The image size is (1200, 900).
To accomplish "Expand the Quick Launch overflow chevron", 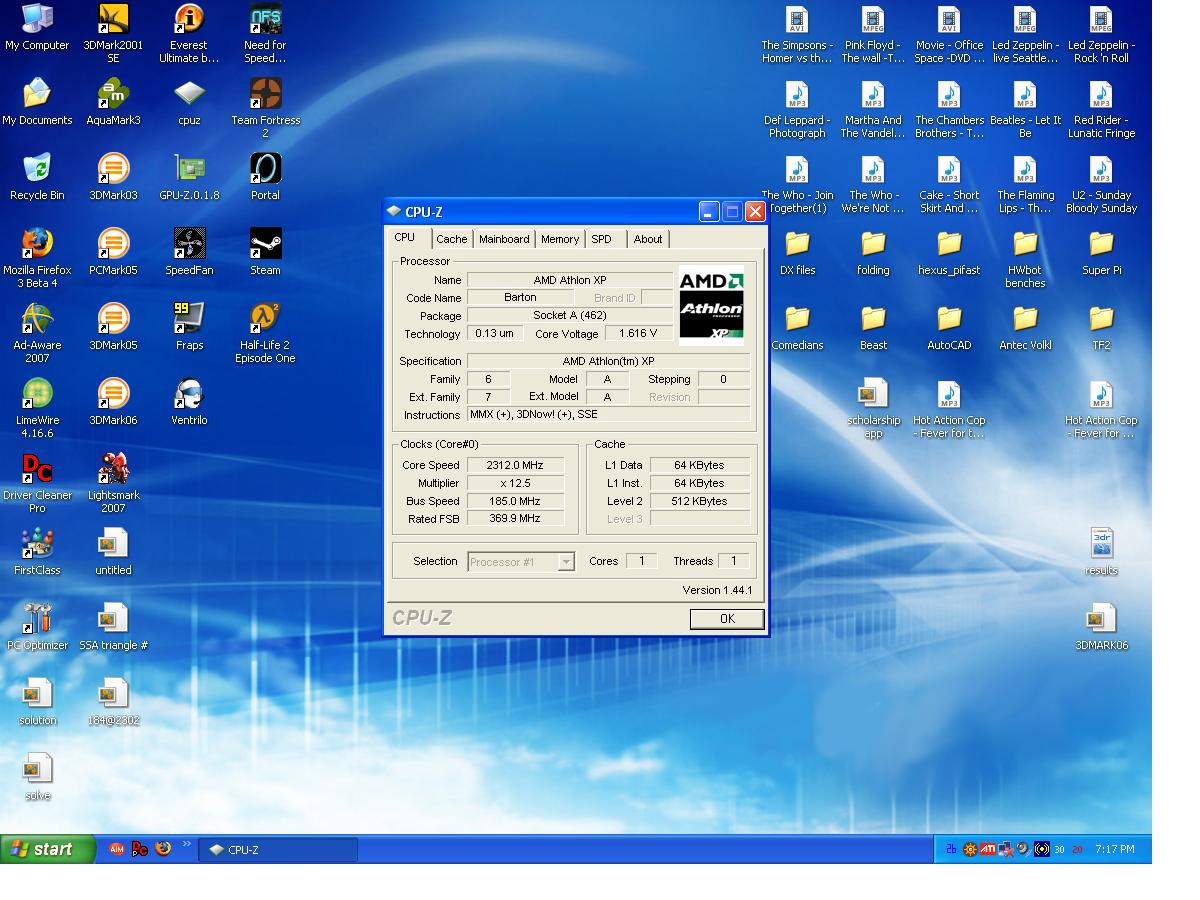I will point(187,846).
